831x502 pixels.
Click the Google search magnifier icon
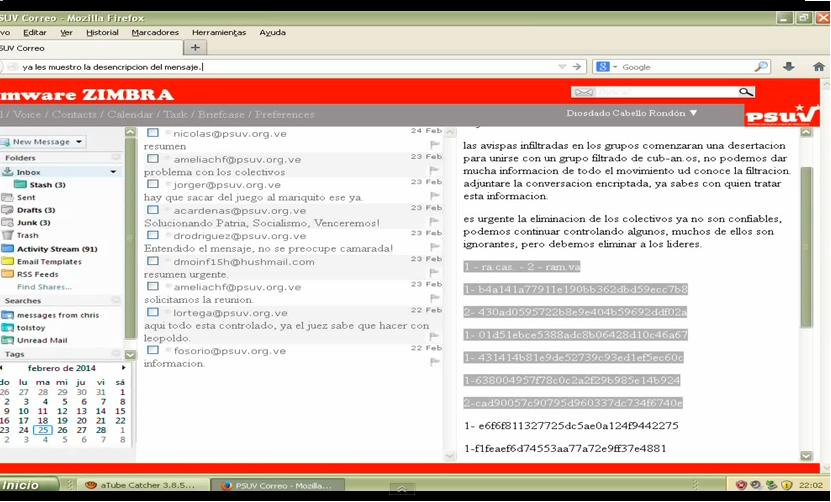[x=761, y=67]
